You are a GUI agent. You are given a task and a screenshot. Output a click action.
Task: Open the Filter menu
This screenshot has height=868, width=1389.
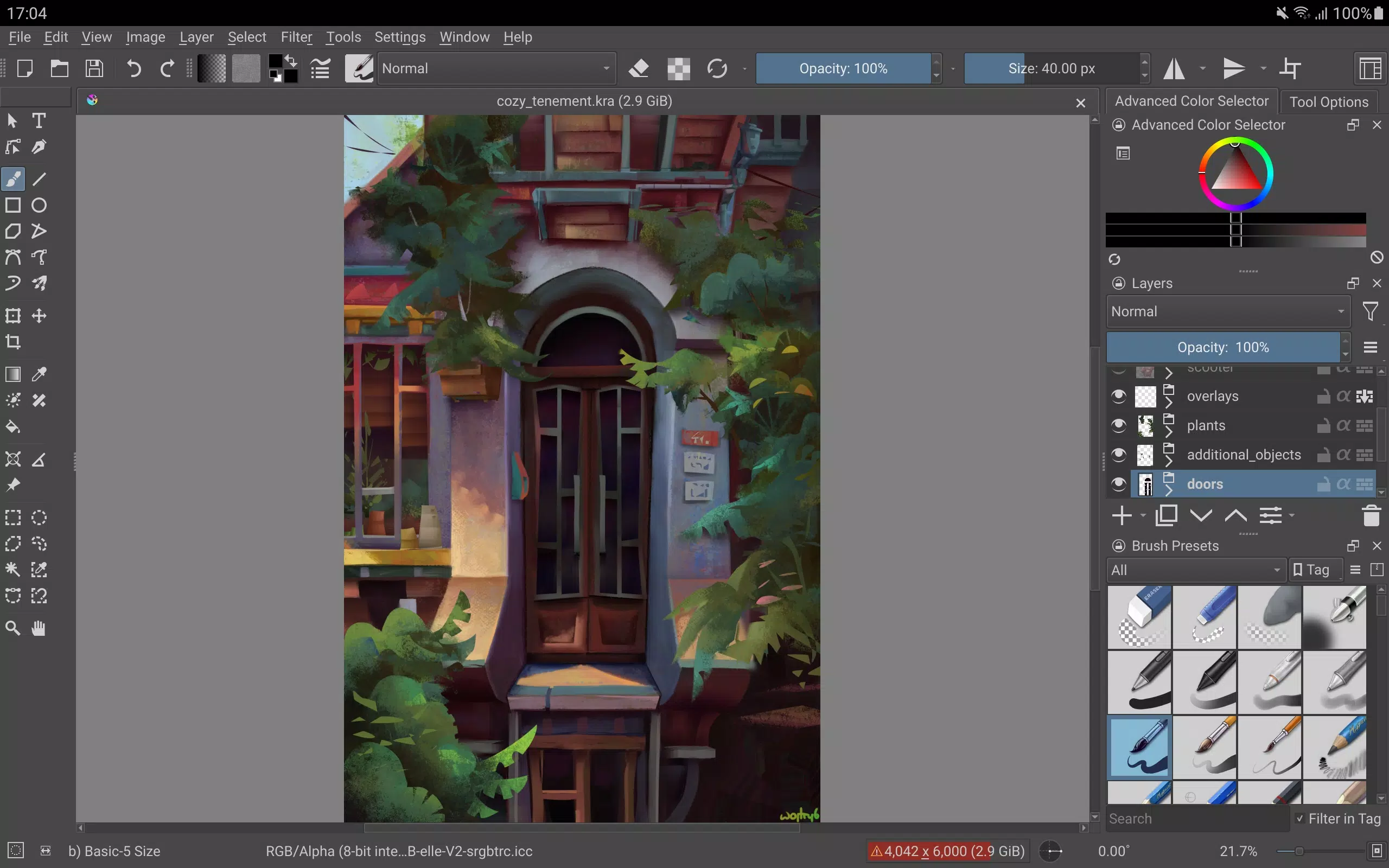pyautogui.click(x=296, y=36)
